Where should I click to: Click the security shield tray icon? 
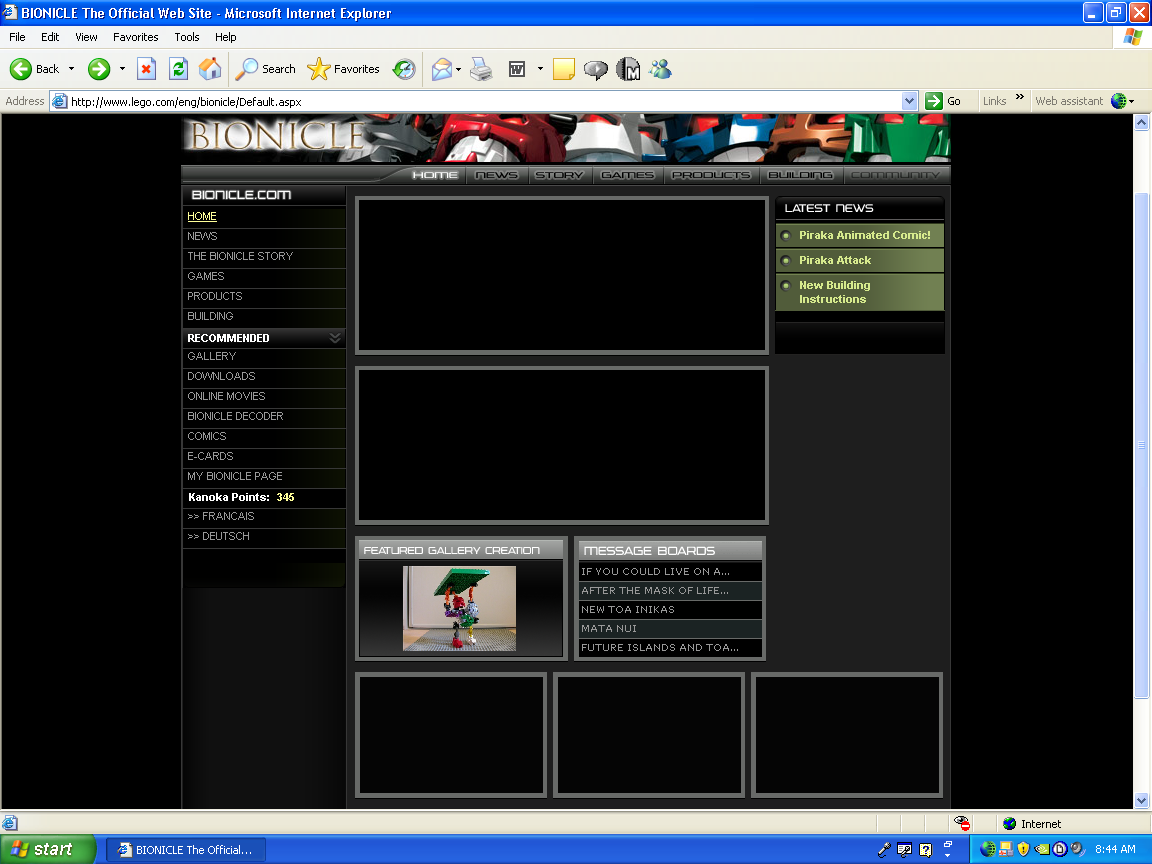pyautogui.click(x=1023, y=849)
